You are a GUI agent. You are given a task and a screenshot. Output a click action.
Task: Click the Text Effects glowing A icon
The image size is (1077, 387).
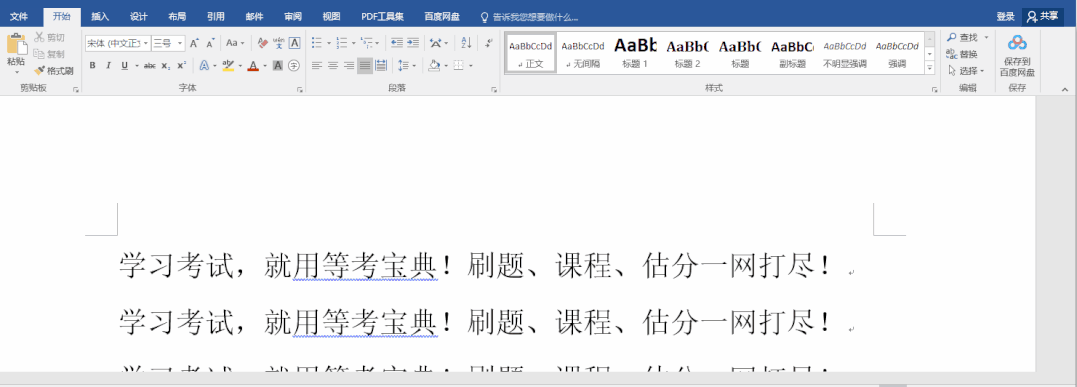pyautogui.click(x=204, y=66)
